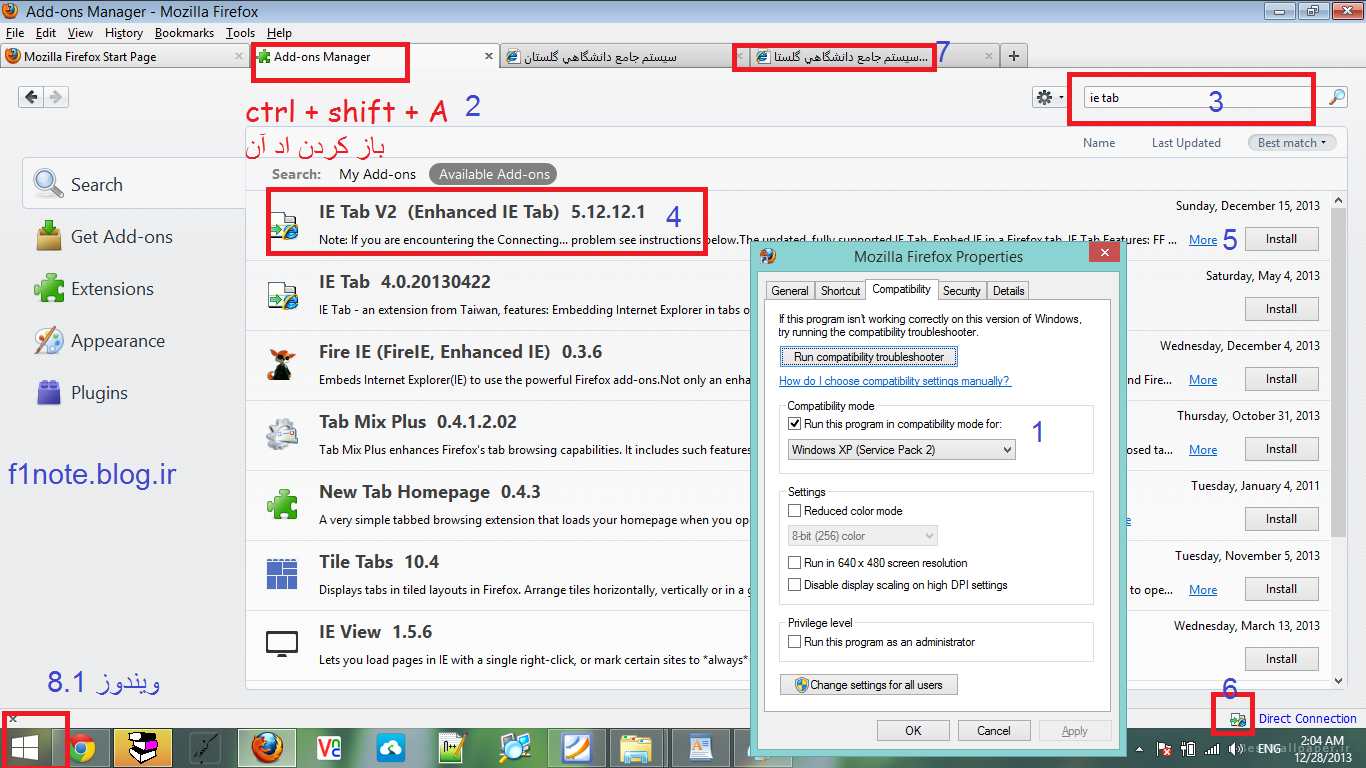Open the gear tools menu for all add-ons
This screenshot has width=1366, height=768.
[x=1049, y=97]
